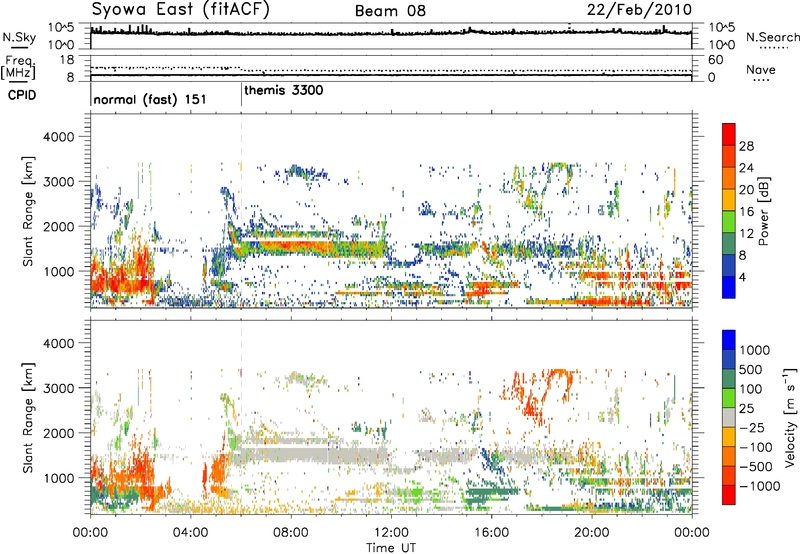The image size is (800, 554).
Task: Click the "04:00" time tick label
Action: 190,533
